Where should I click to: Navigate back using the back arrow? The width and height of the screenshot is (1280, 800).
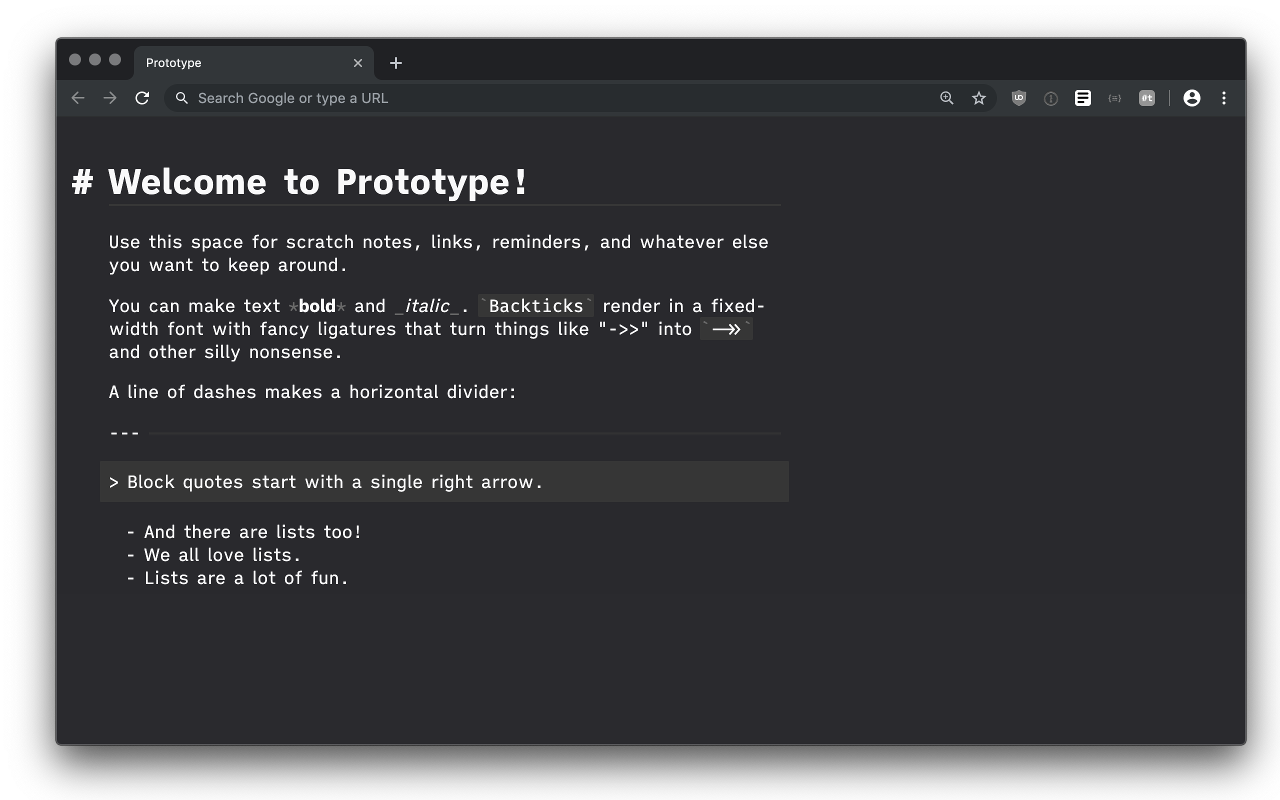[78, 98]
